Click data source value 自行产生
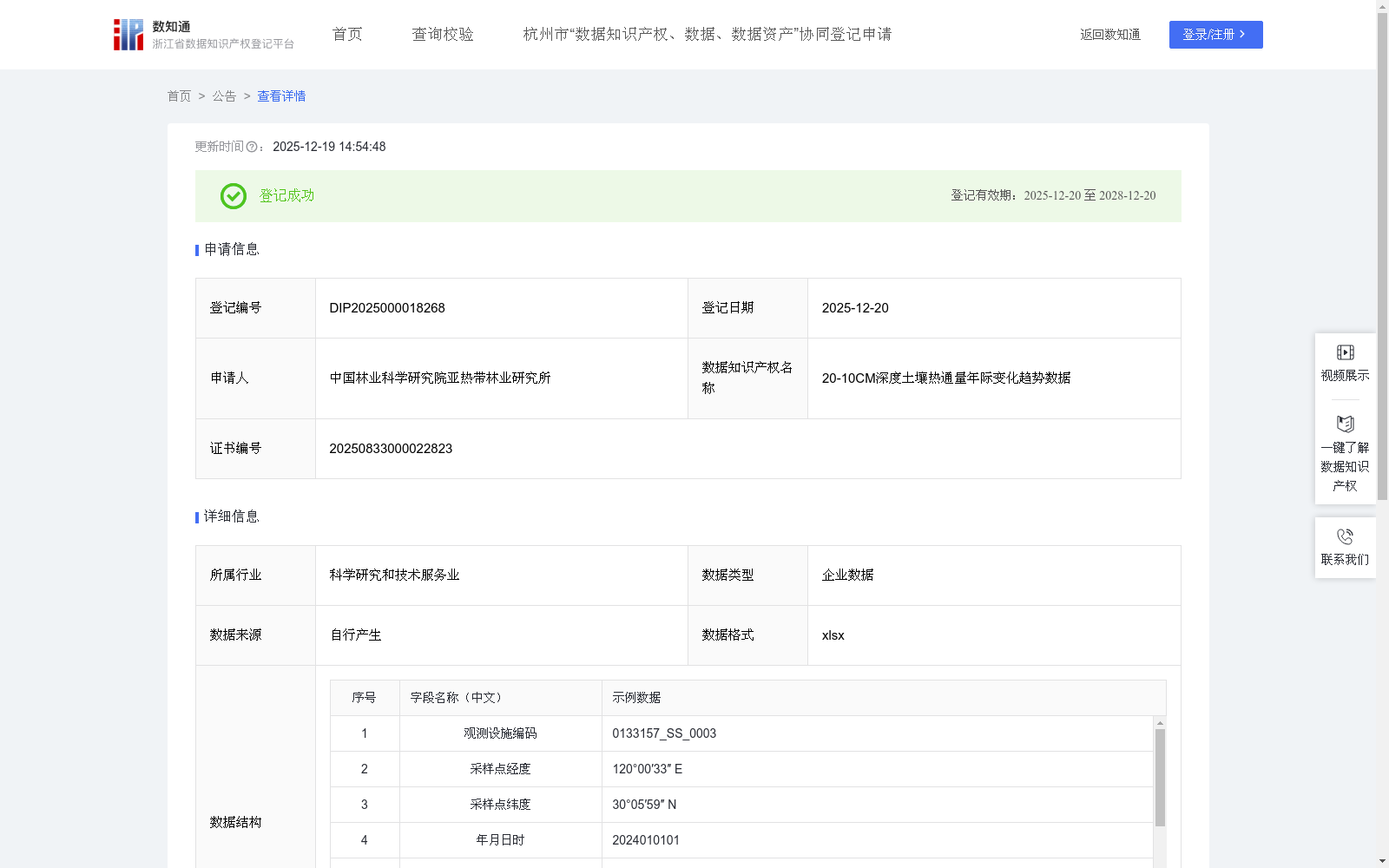The width and height of the screenshot is (1389, 868). tap(355, 635)
